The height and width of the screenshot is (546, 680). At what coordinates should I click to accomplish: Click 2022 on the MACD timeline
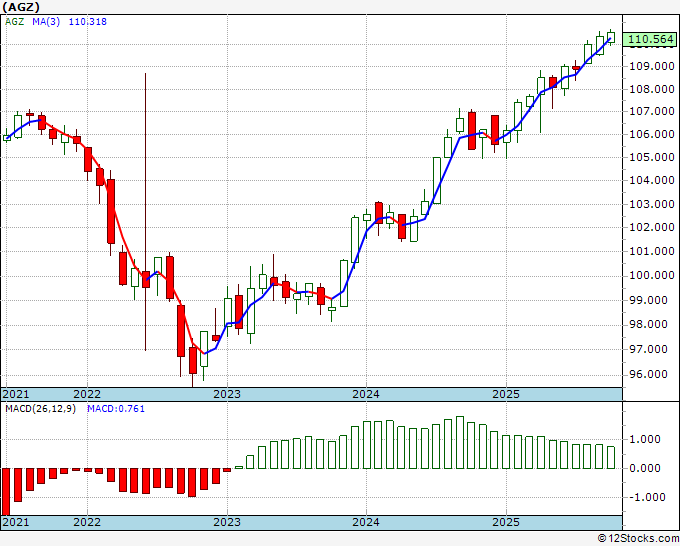click(87, 522)
